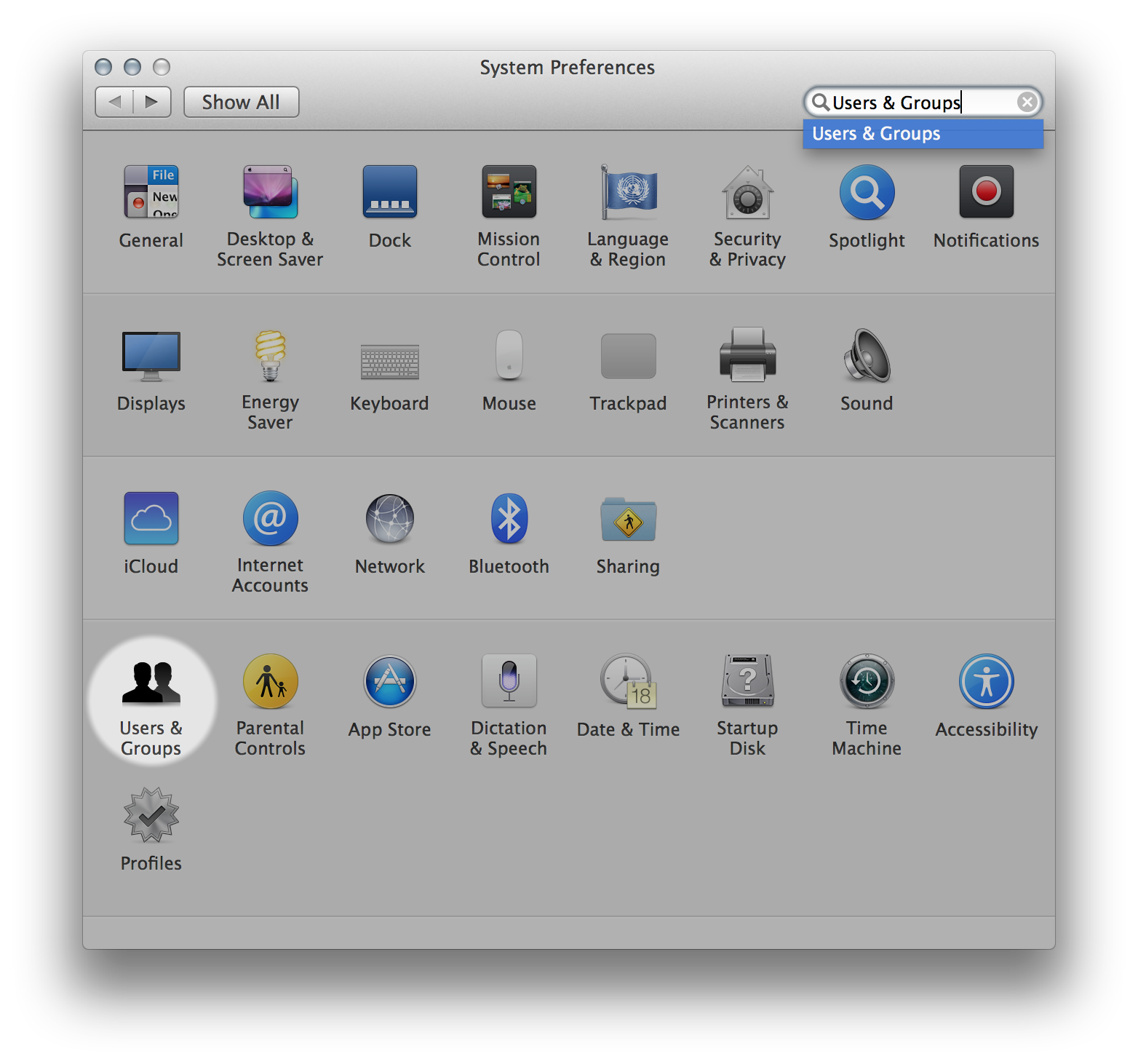
Task: Go forward with the right arrow button
Action: click(x=152, y=102)
